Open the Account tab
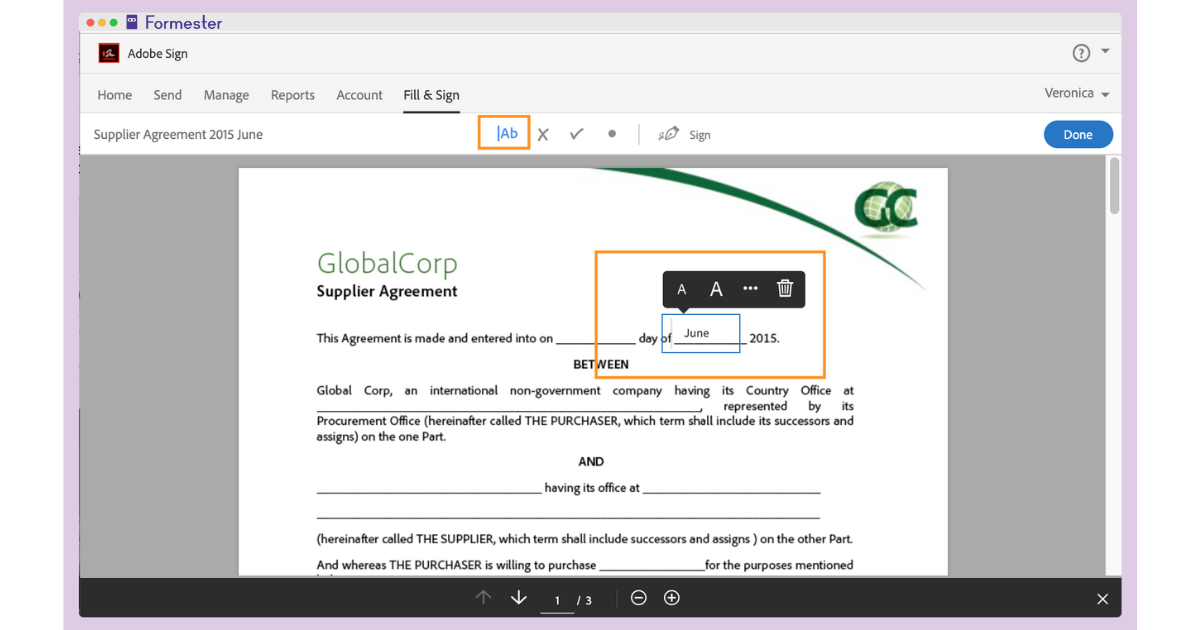 pos(359,95)
